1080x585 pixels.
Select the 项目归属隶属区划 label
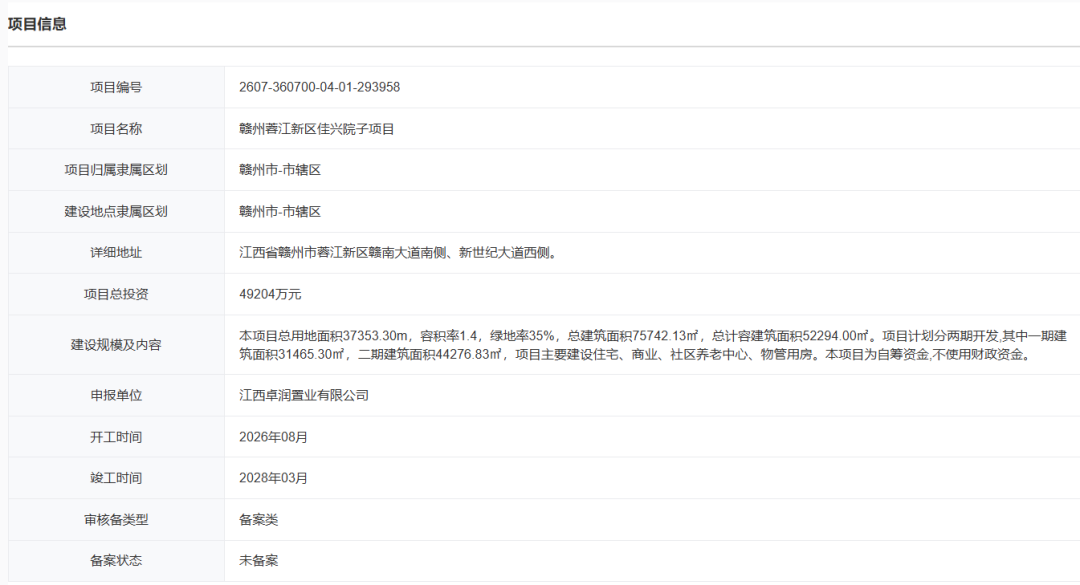tap(116, 170)
